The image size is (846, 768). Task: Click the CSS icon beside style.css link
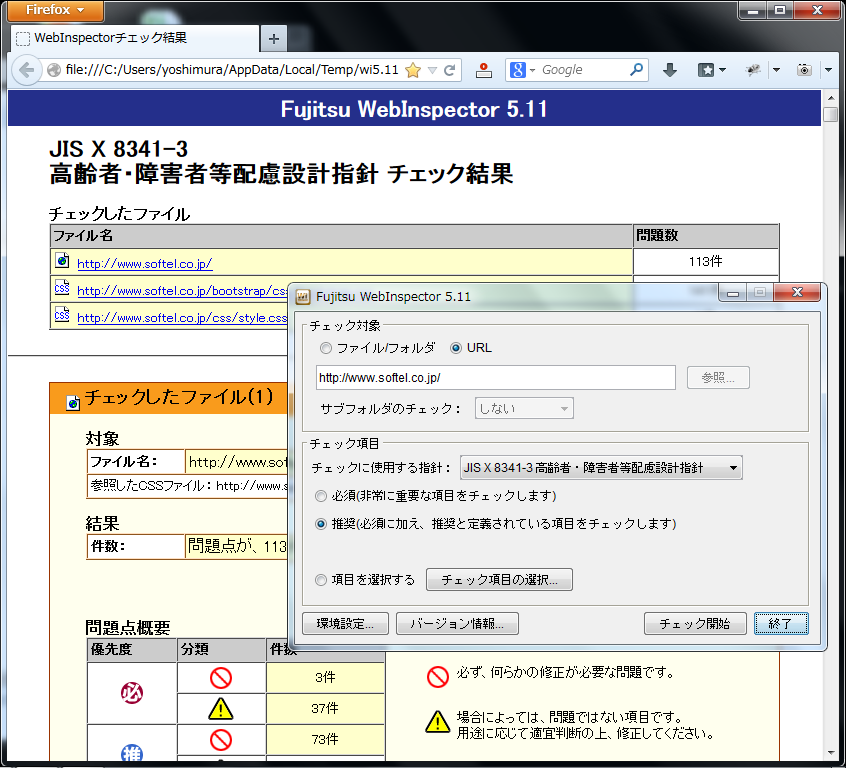(62, 314)
